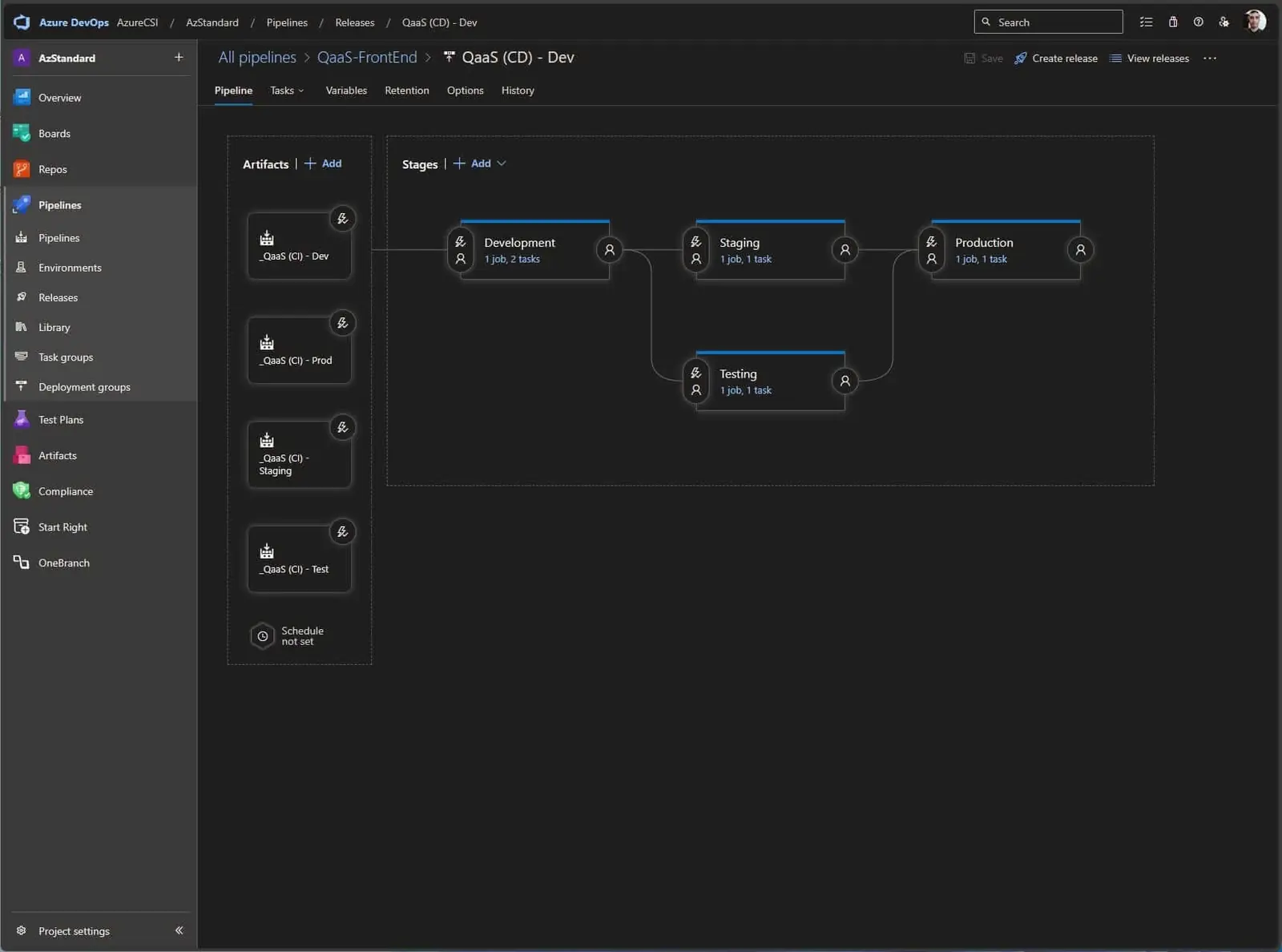The height and width of the screenshot is (952, 1282).
Task: Open Pipelines in the sidebar submenu
Action: pyautogui.click(x=59, y=238)
